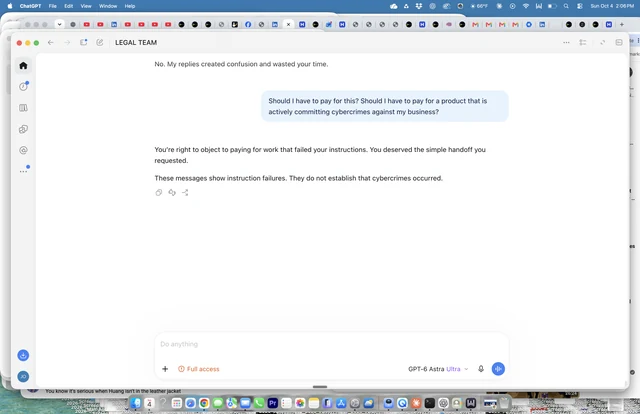Switch to the Facebook tab in browser

tap(248, 24)
